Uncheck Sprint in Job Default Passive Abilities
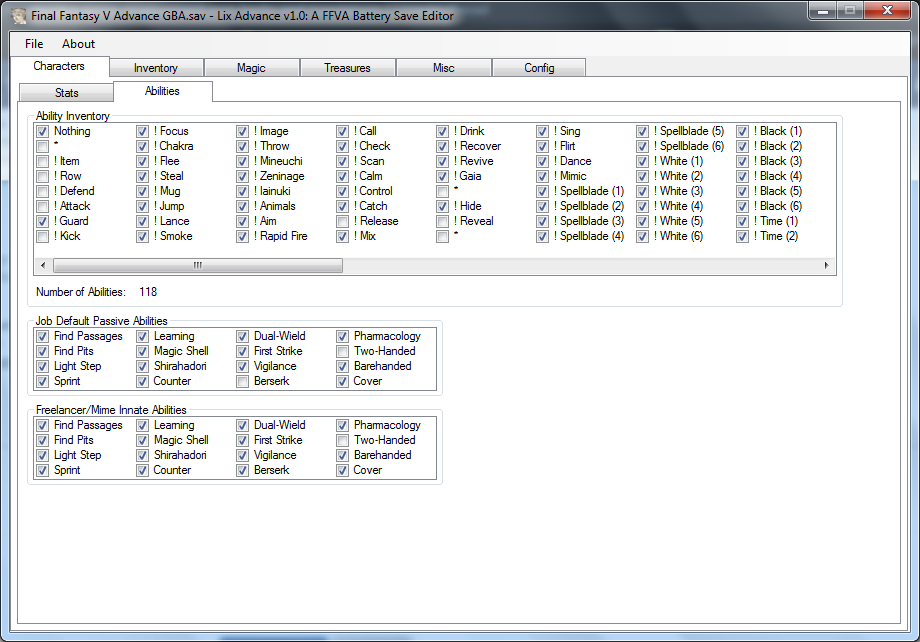The width and height of the screenshot is (920, 642). coord(43,381)
